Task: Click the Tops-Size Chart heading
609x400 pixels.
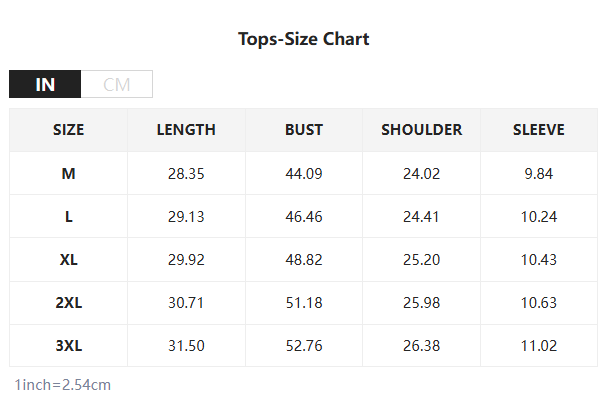Action: click(304, 39)
